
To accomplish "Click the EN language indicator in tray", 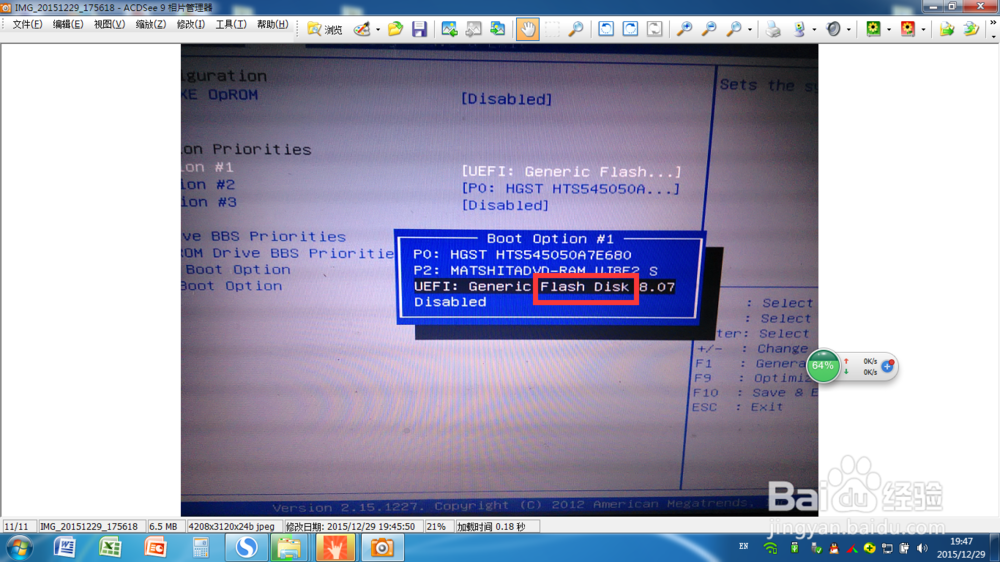I will (x=744, y=547).
